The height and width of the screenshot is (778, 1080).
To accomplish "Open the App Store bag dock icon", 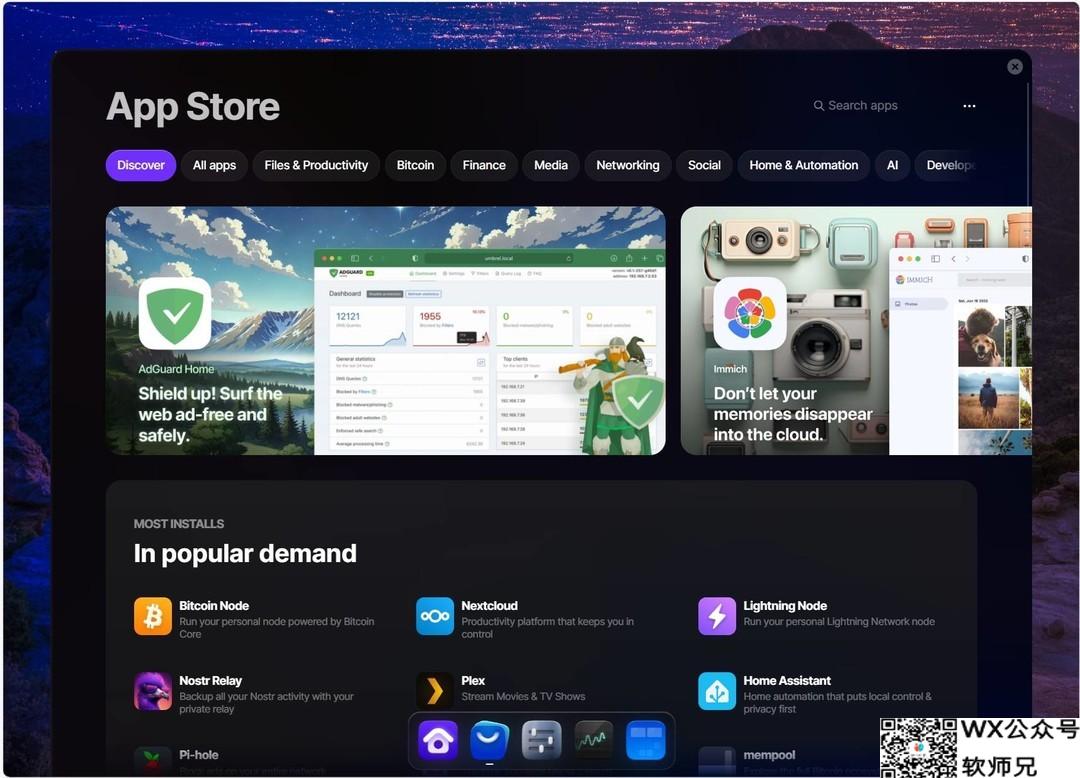I will [490, 741].
